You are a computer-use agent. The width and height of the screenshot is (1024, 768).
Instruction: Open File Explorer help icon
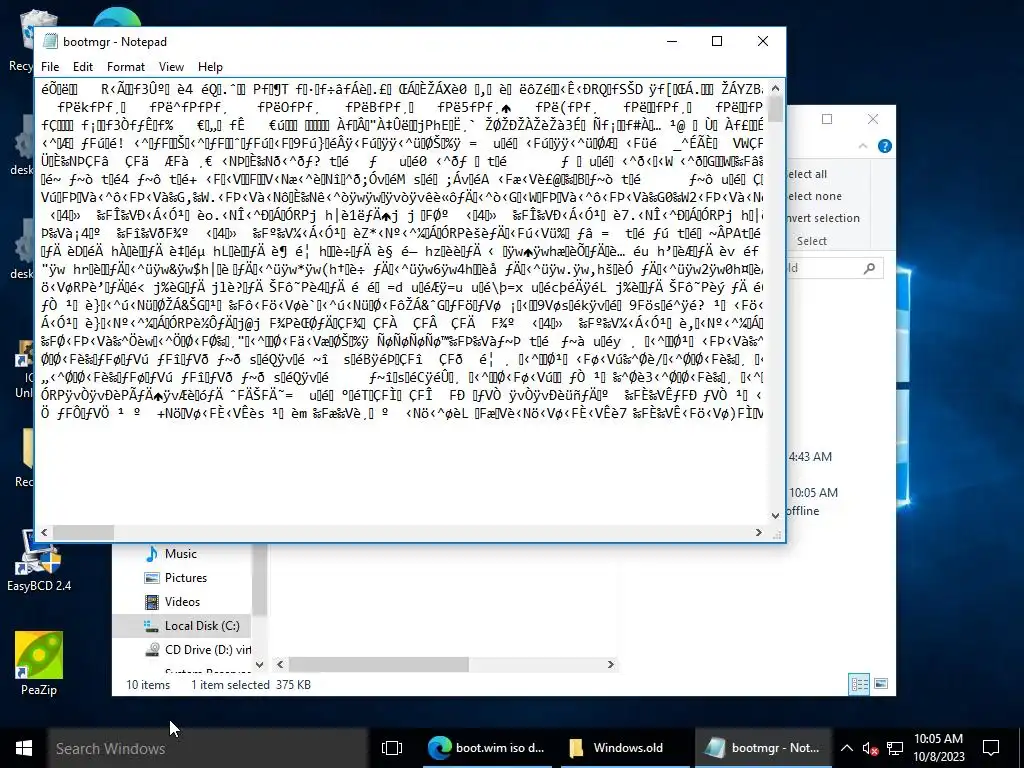885,146
